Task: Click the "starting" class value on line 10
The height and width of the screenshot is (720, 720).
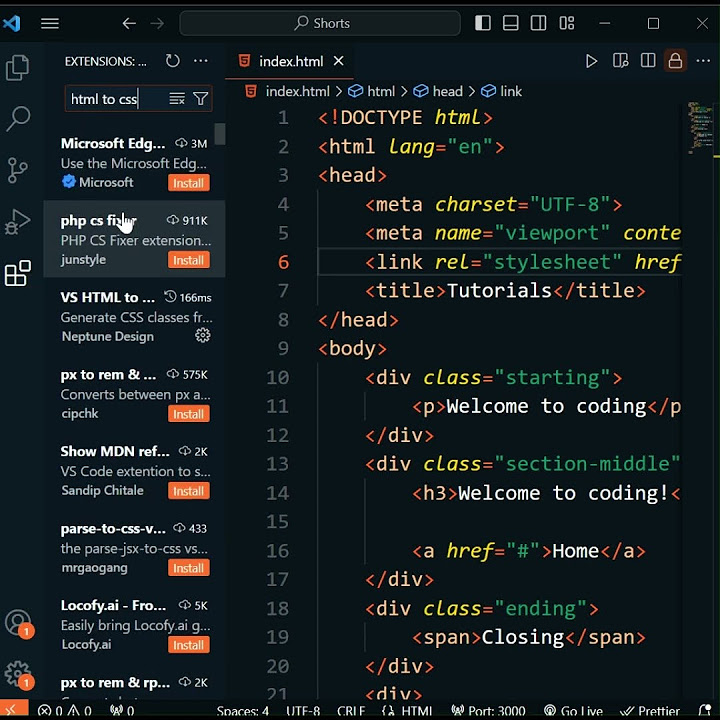Action: pyautogui.click(x=553, y=377)
